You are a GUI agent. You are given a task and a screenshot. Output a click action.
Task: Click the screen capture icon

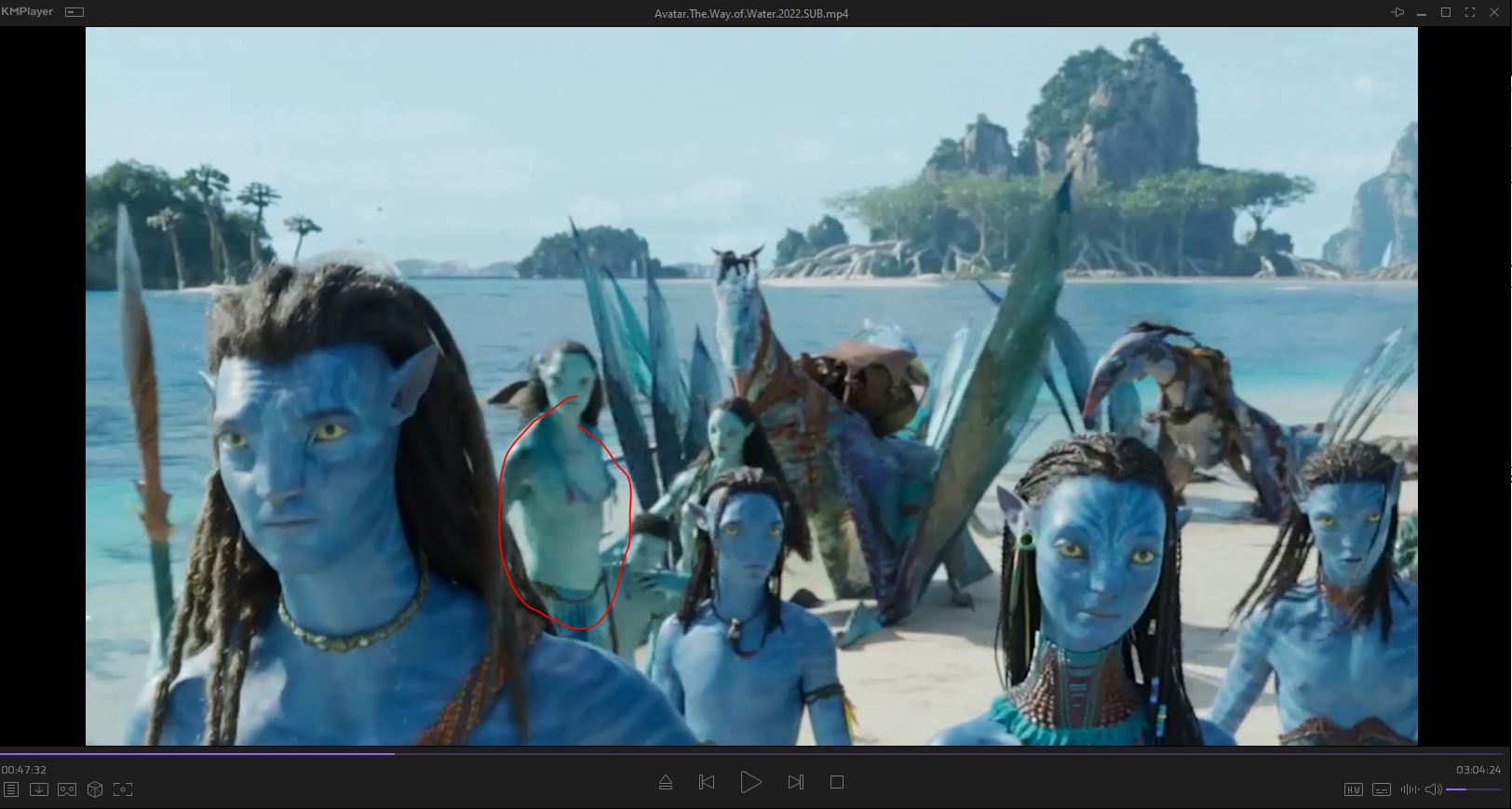(x=123, y=789)
